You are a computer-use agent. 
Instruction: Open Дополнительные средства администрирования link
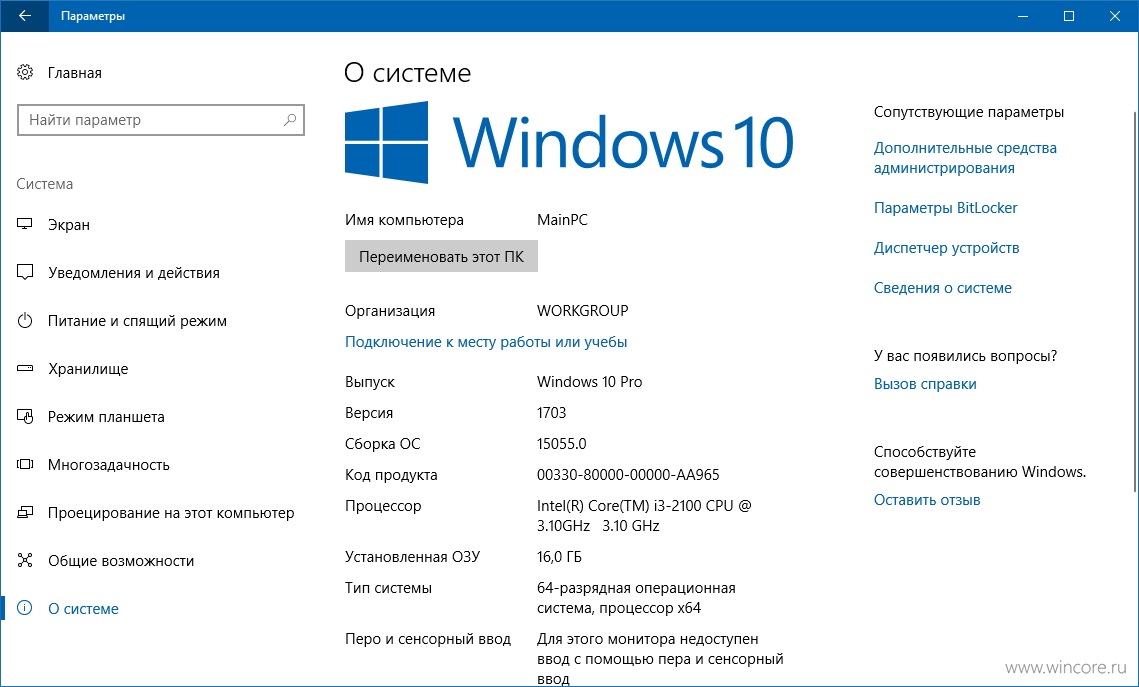click(x=965, y=158)
